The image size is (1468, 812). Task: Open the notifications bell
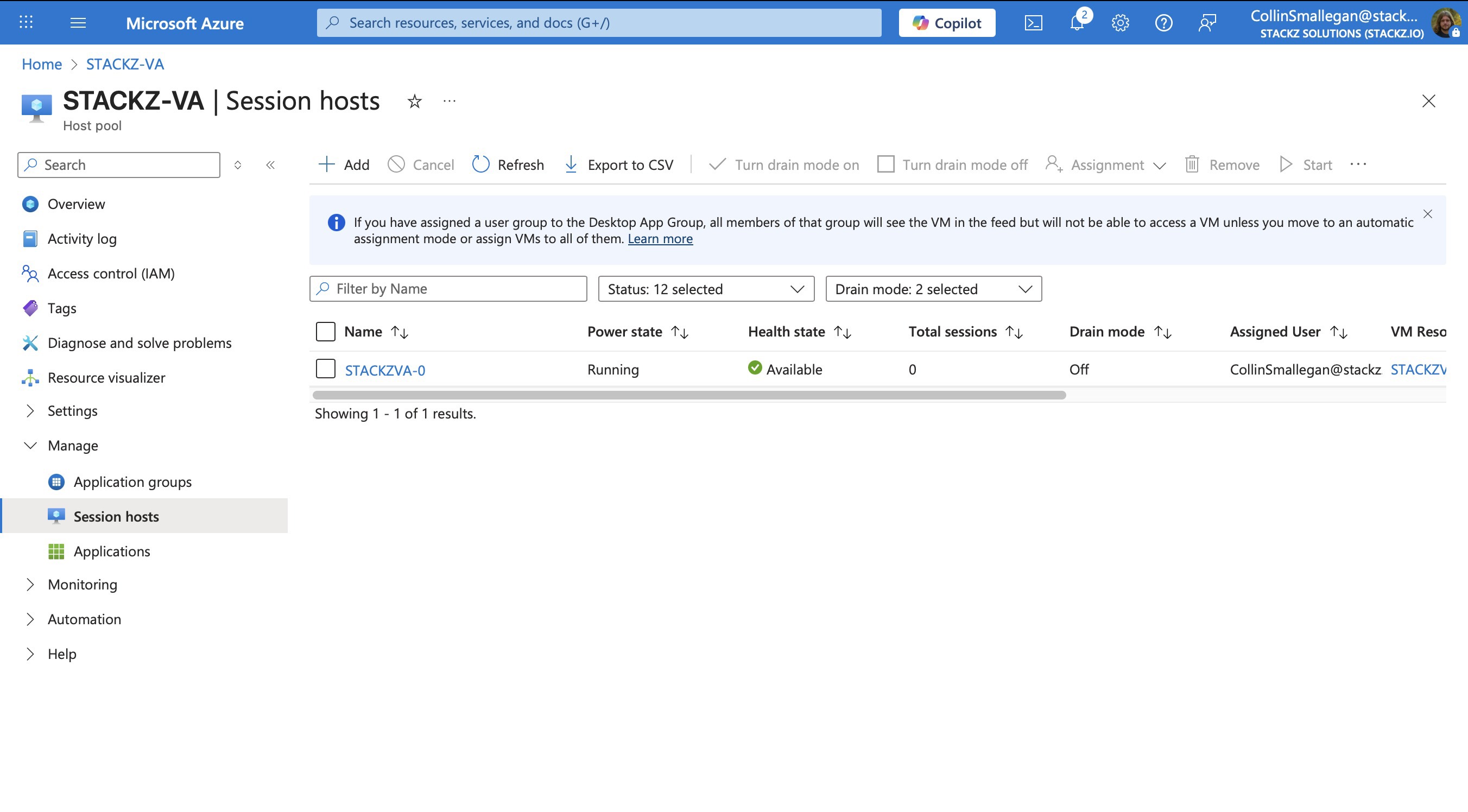(x=1078, y=22)
